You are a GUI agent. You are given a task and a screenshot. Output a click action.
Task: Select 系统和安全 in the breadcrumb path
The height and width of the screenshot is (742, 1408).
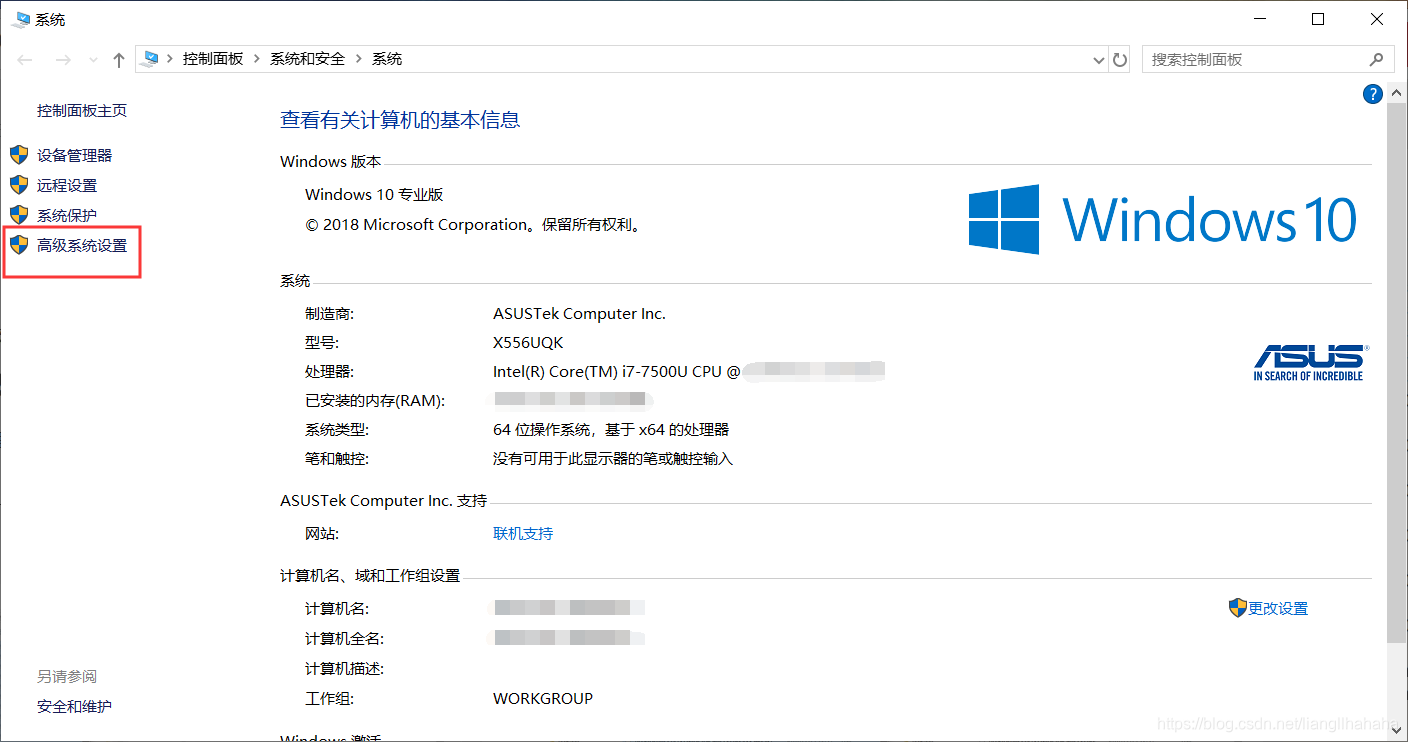(x=307, y=59)
